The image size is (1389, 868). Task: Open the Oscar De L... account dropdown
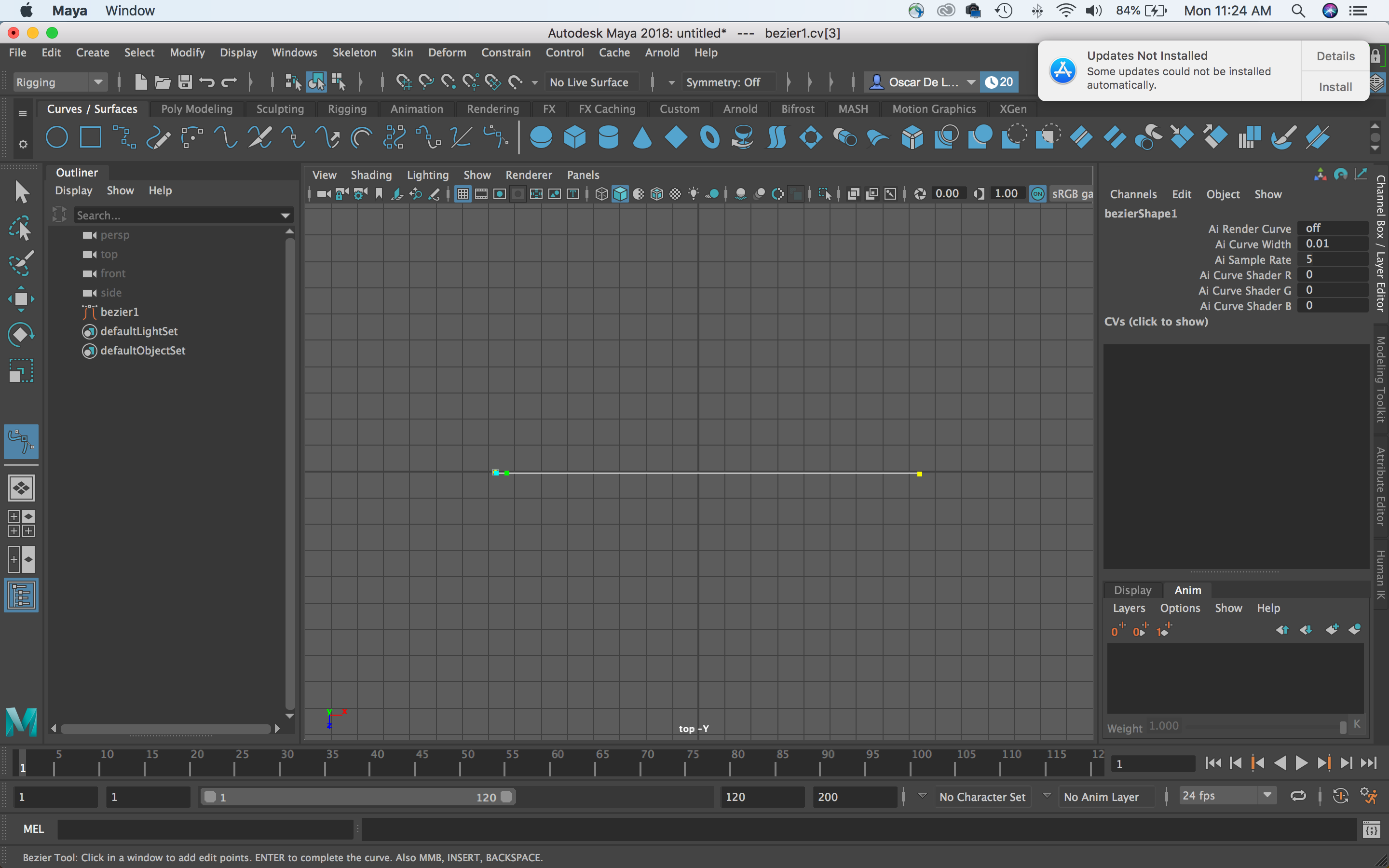coord(970,82)
